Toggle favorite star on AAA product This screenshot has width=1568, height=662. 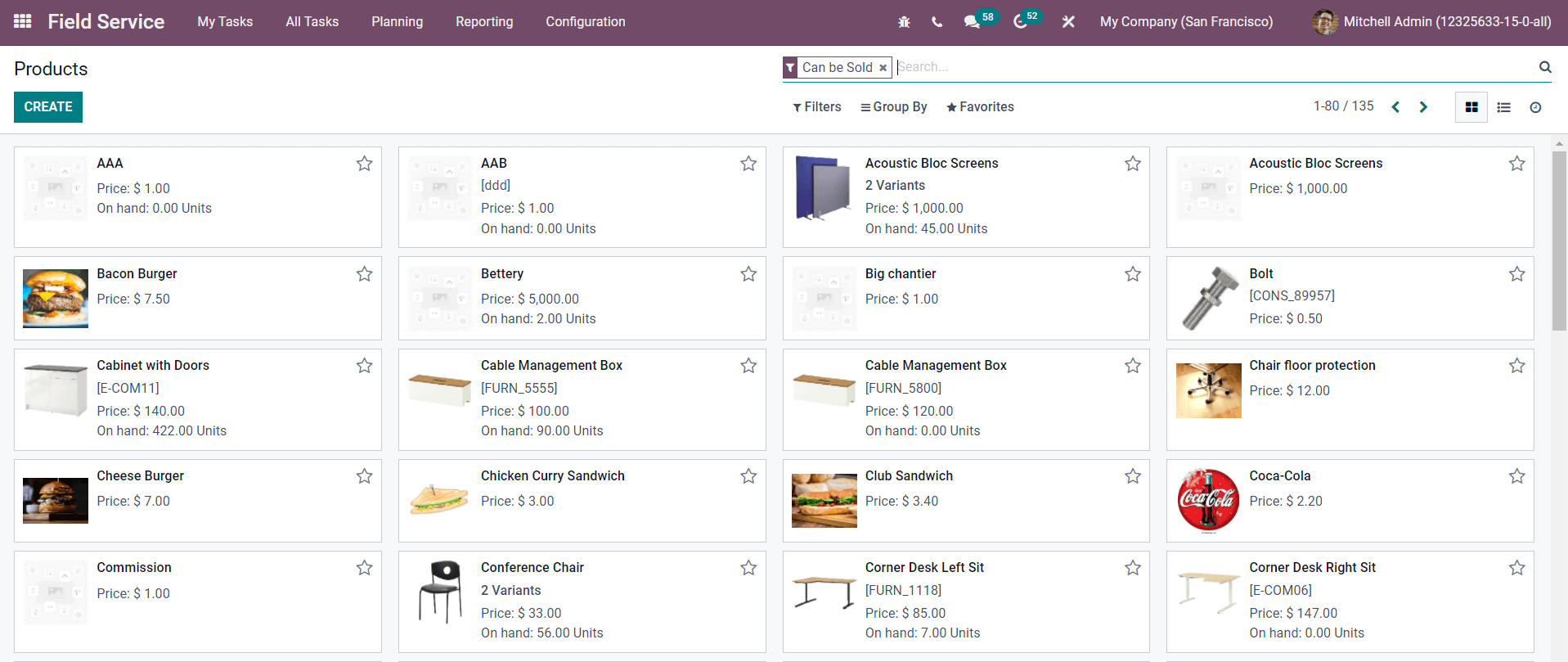point(365,164)
